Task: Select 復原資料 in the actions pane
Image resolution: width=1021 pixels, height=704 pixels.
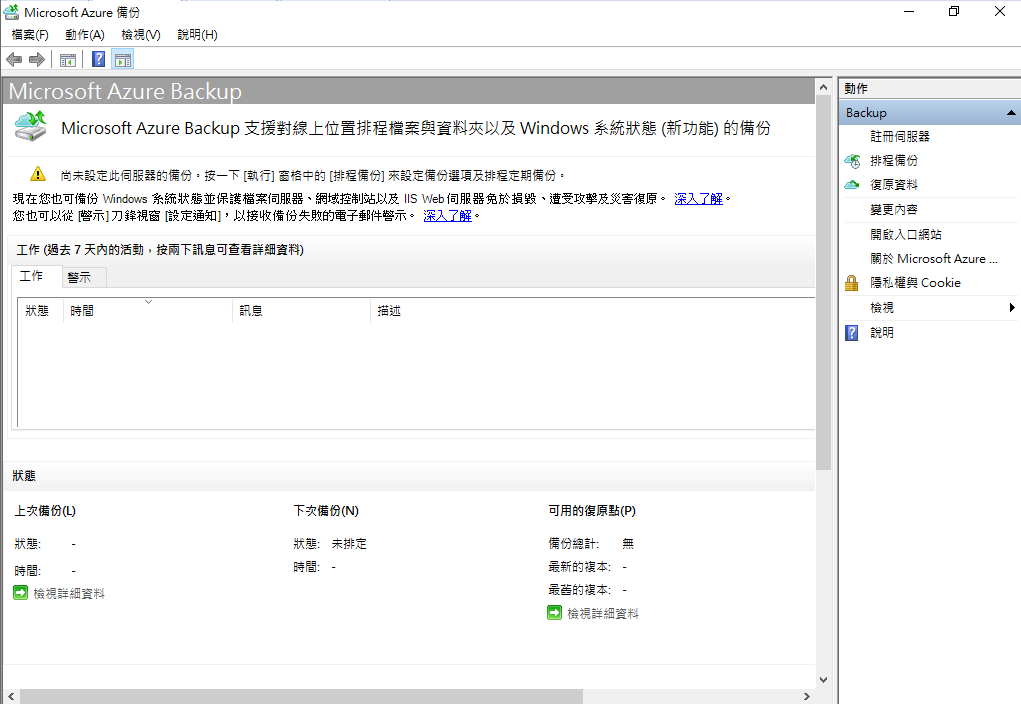Action: pyautogui.click(x=893, y=185)
